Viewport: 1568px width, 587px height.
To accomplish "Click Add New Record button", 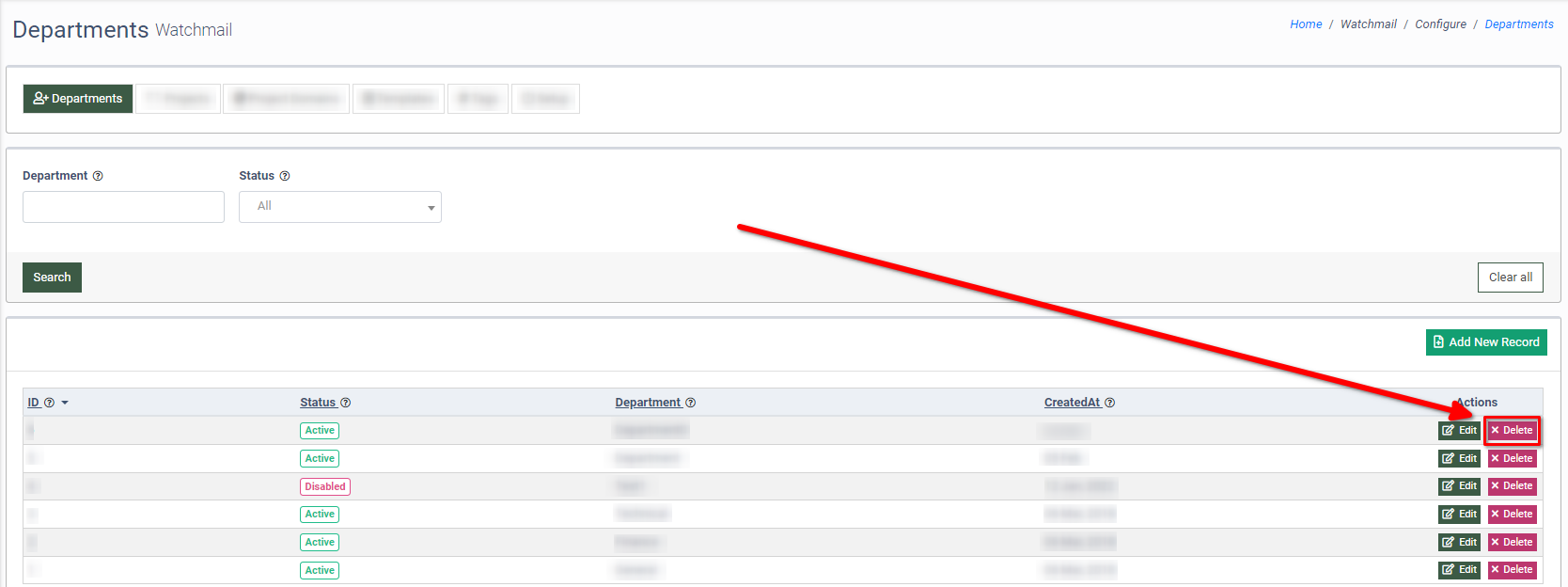I will pos(1485,342).
